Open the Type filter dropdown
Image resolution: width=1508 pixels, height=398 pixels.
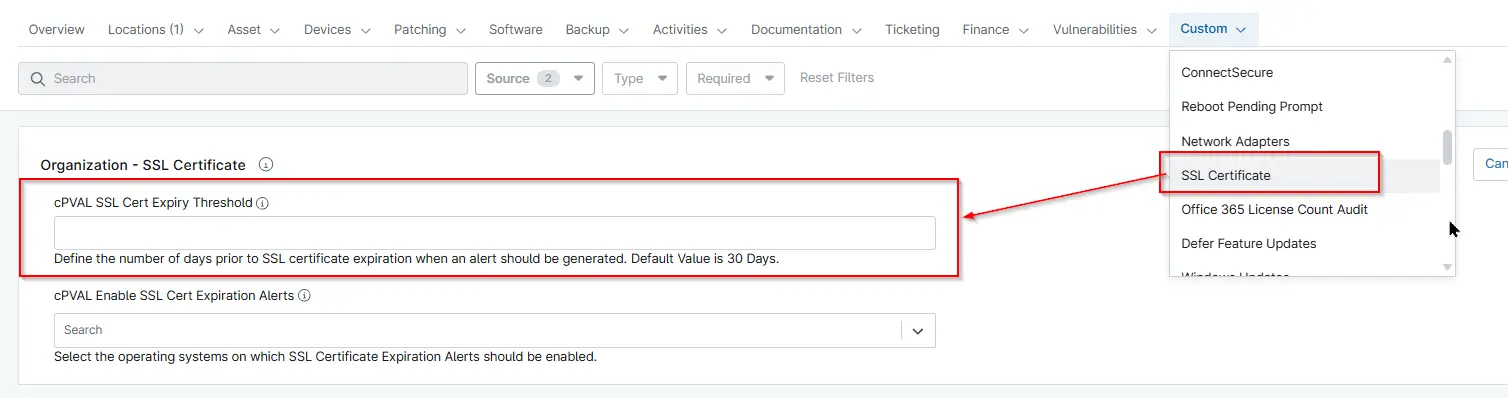pos(640,78)
